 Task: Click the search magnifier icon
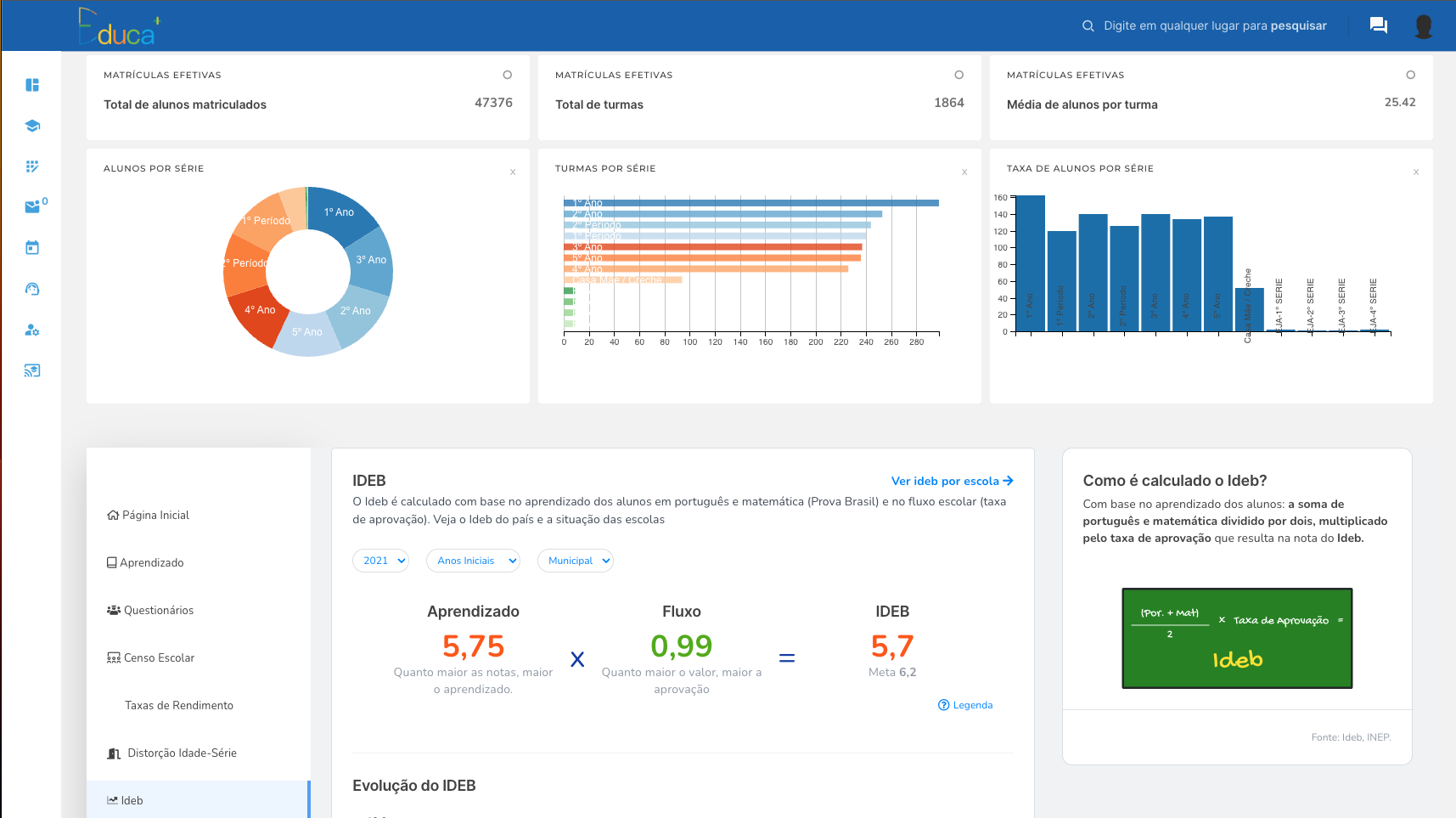(x=1088, y=26)
